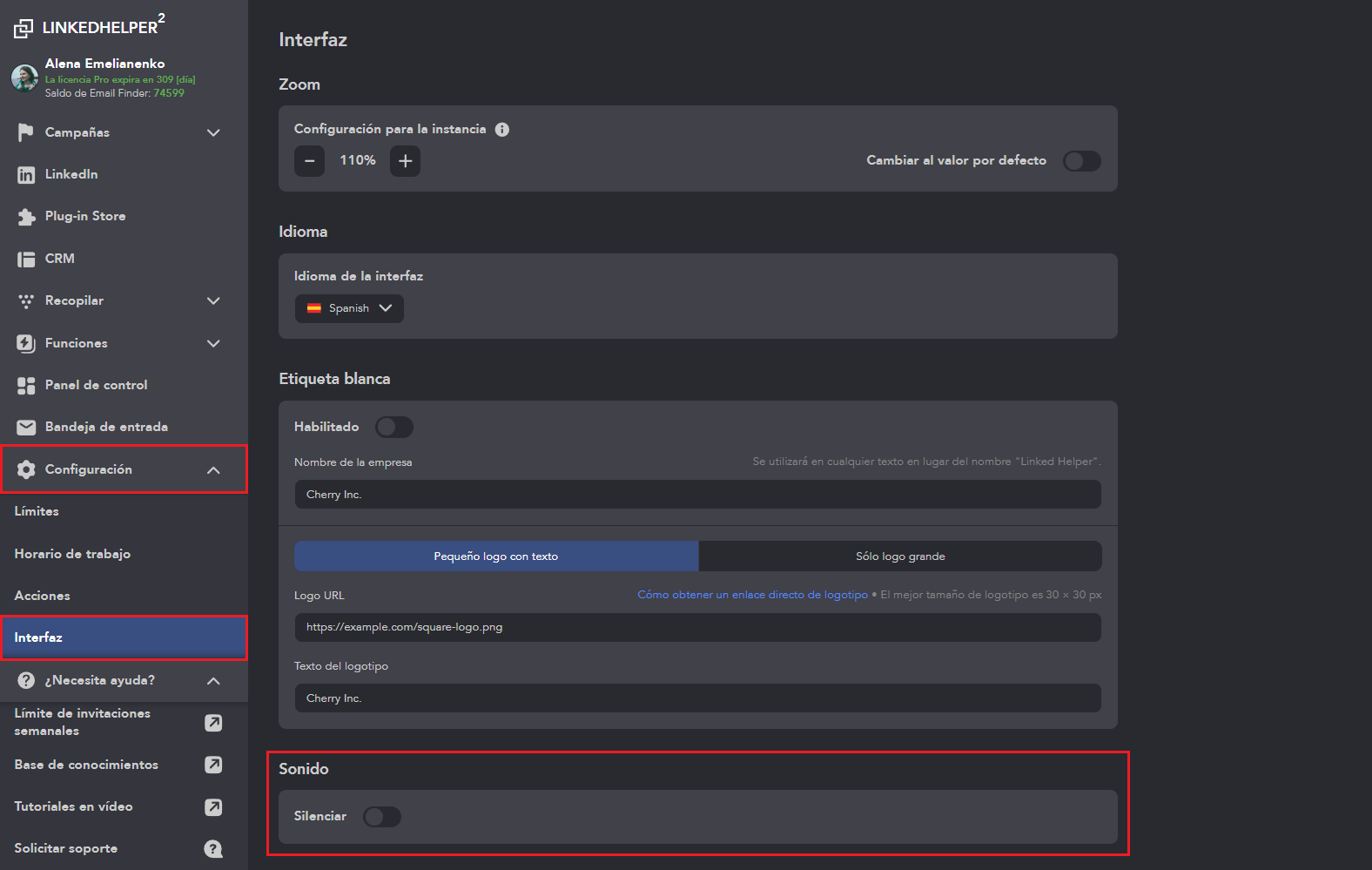Select the Sólo logo grande tab
The image size is (1372, 870).
tap(899, 556)
